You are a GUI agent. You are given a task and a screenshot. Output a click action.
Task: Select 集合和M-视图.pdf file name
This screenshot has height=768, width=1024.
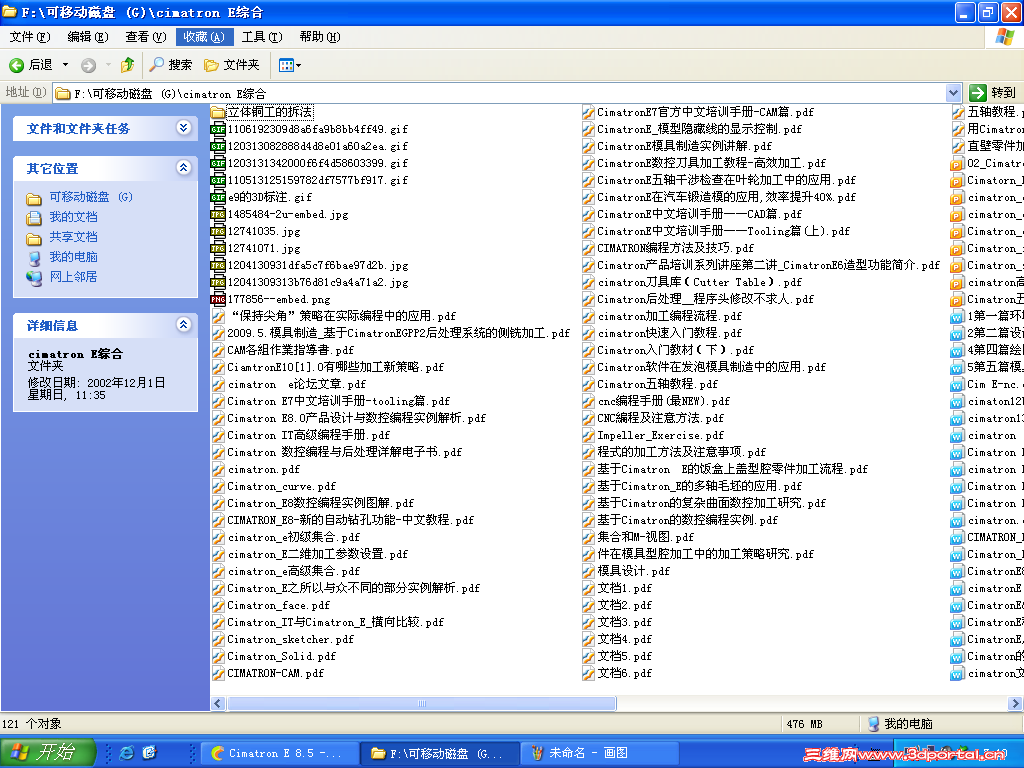coord(645,537)
